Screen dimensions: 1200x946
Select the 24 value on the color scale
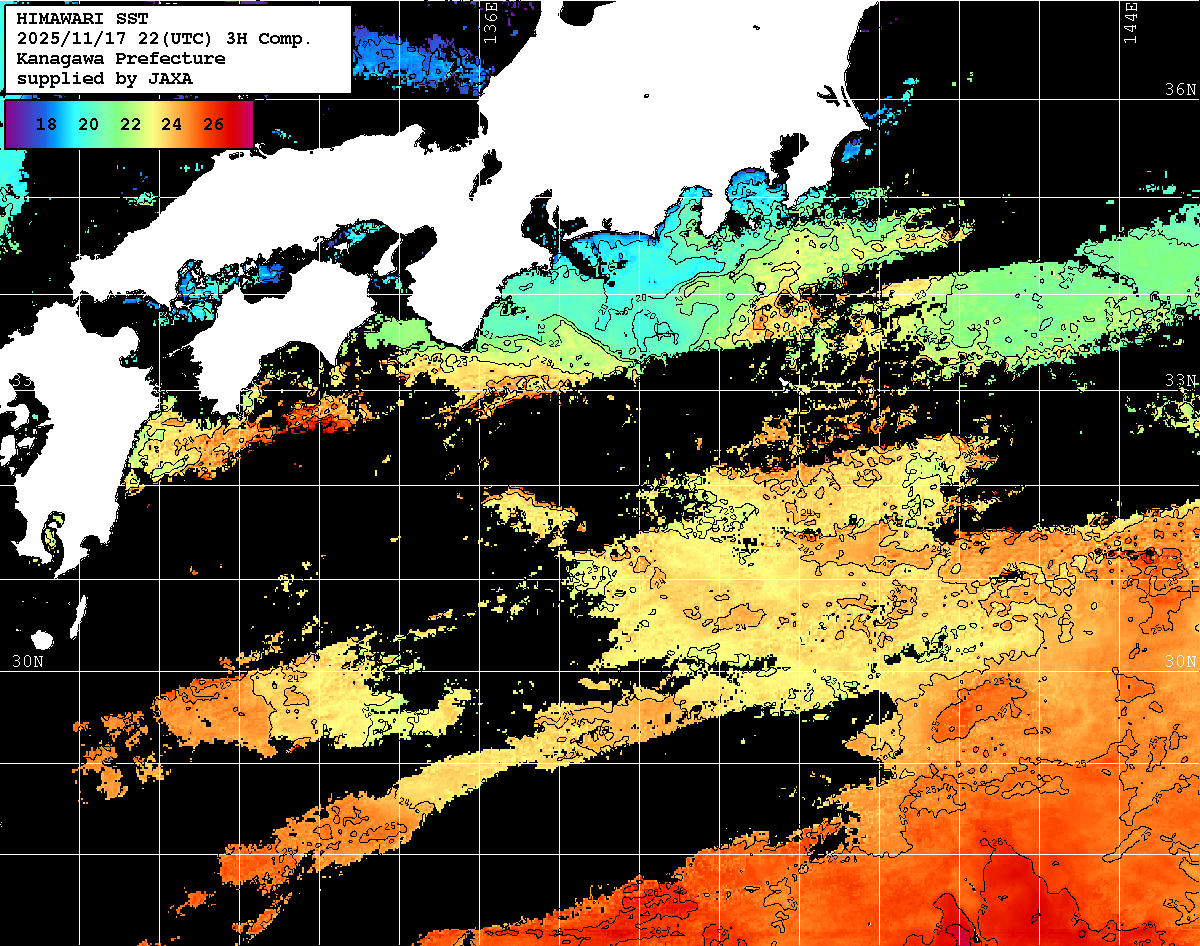click(x=171, y=125)
